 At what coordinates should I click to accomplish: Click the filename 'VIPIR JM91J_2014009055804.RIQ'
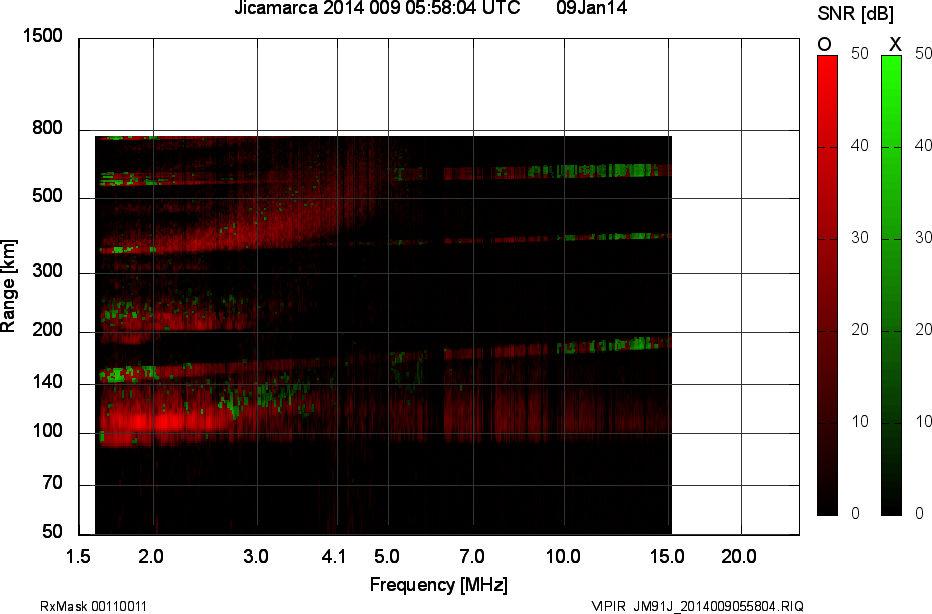tap(697, 606)
